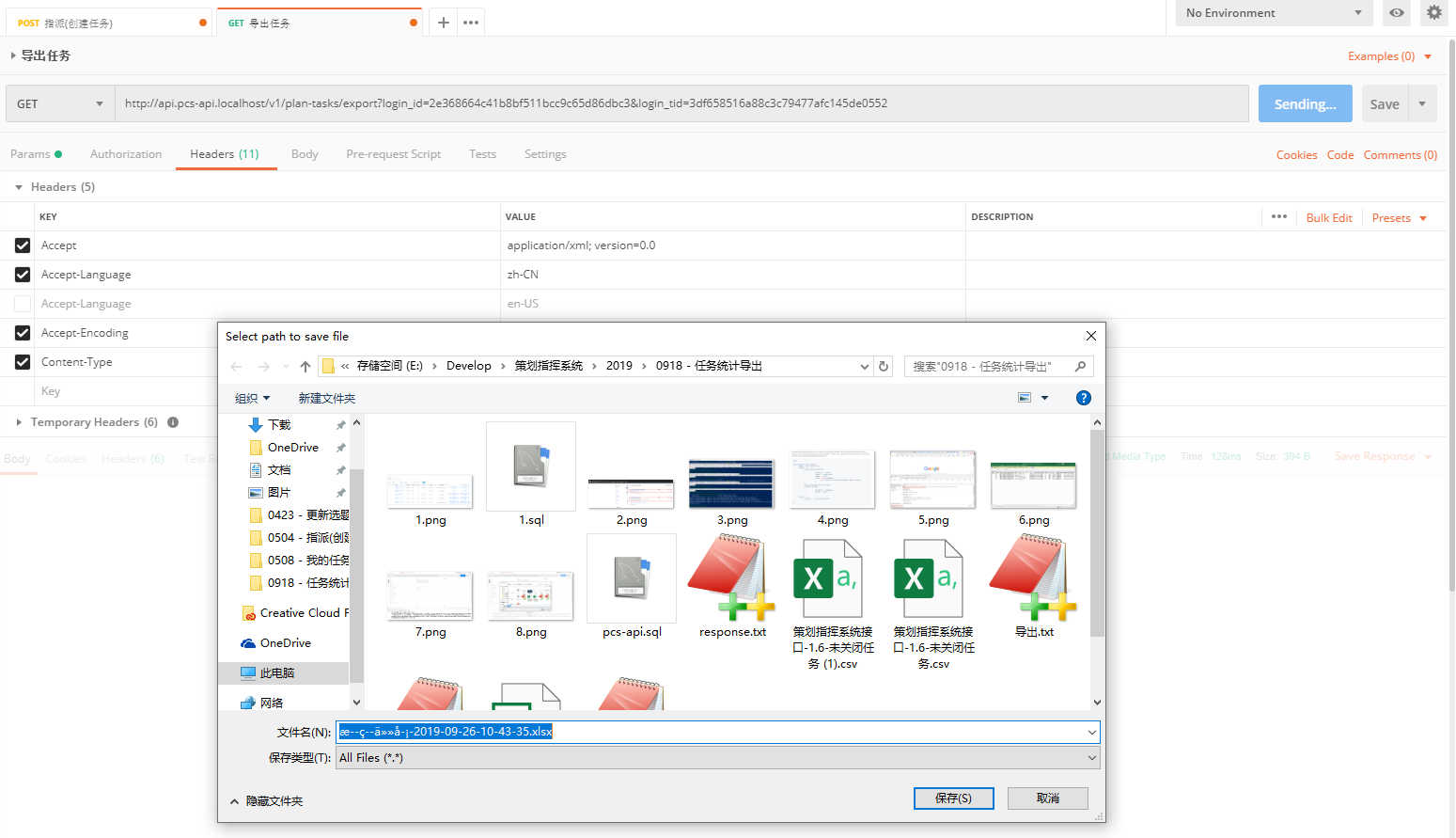
Task: Open the Pre-request Script tab
Action: 393,154
